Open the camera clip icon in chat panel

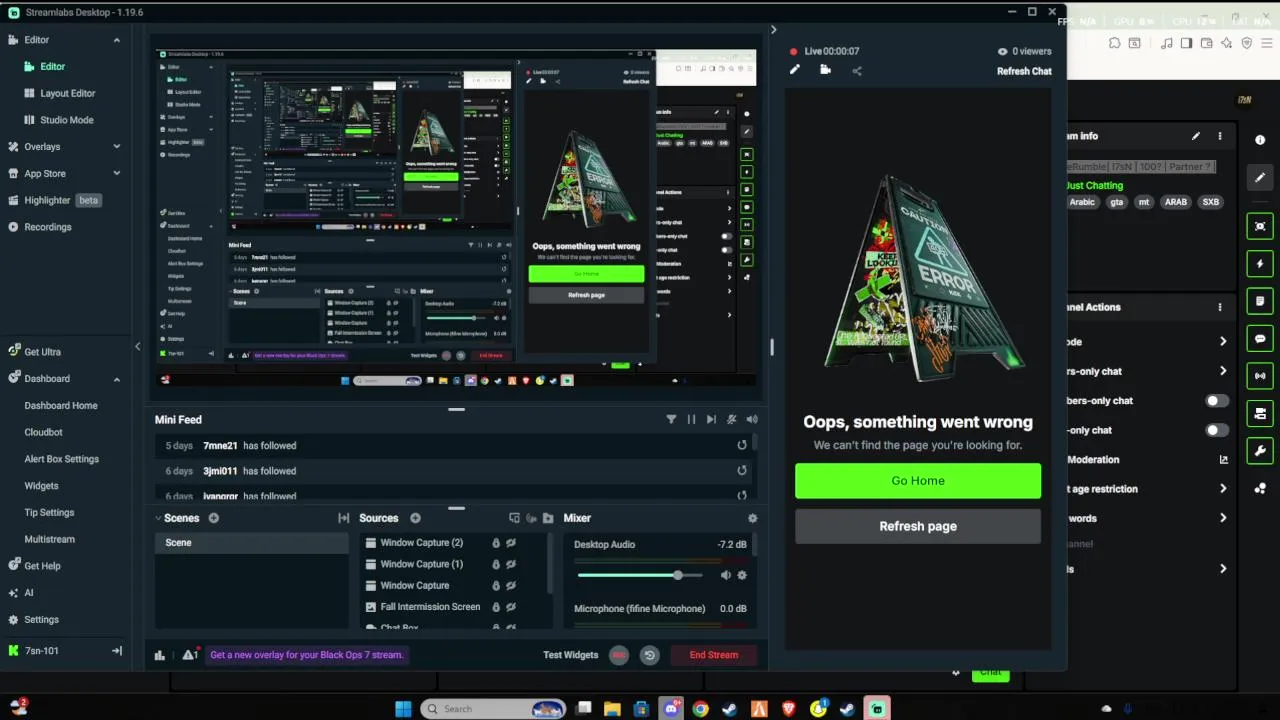tap(825, 70)
